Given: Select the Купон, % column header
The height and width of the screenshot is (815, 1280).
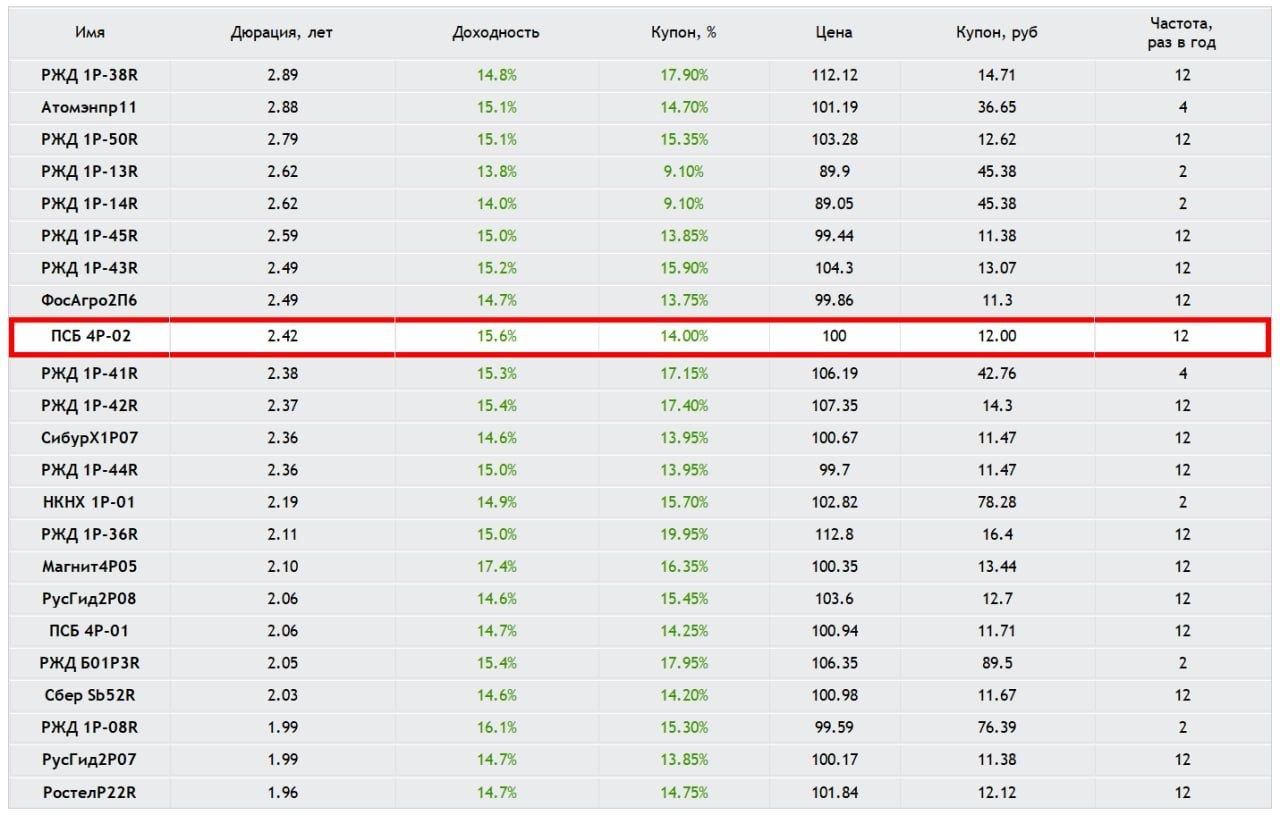Looking at the screenshot, I should (x=684, y=32).
